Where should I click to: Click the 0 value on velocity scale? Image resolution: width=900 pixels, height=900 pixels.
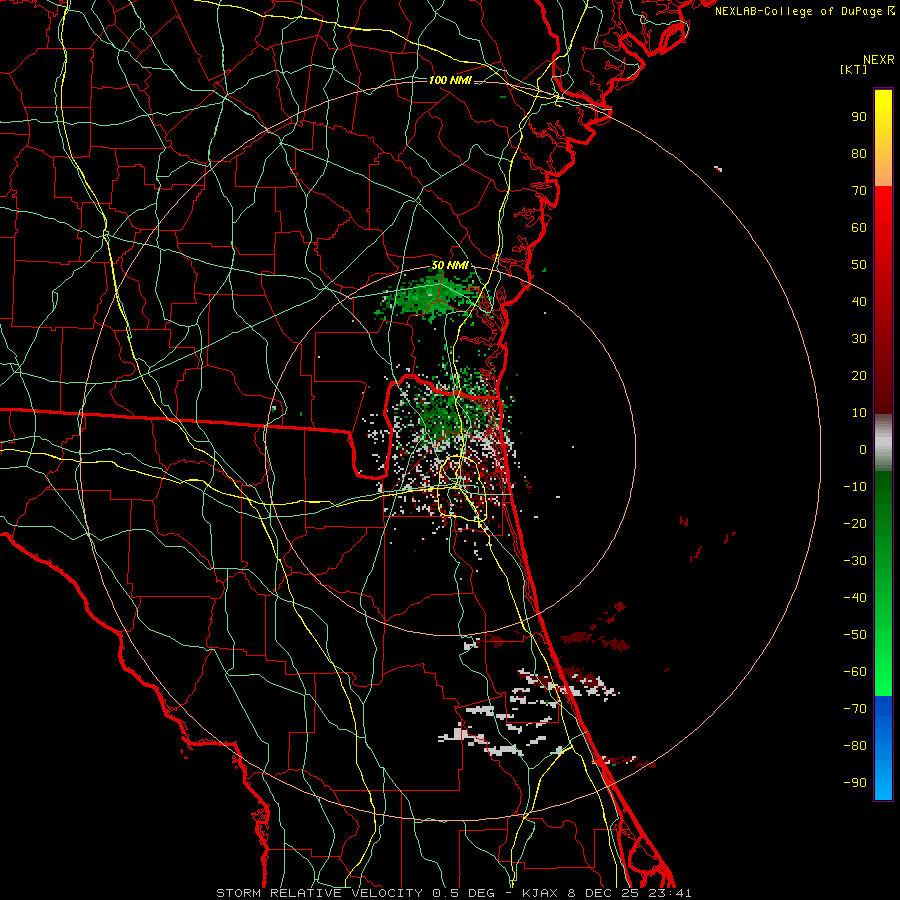pos(863,450)
